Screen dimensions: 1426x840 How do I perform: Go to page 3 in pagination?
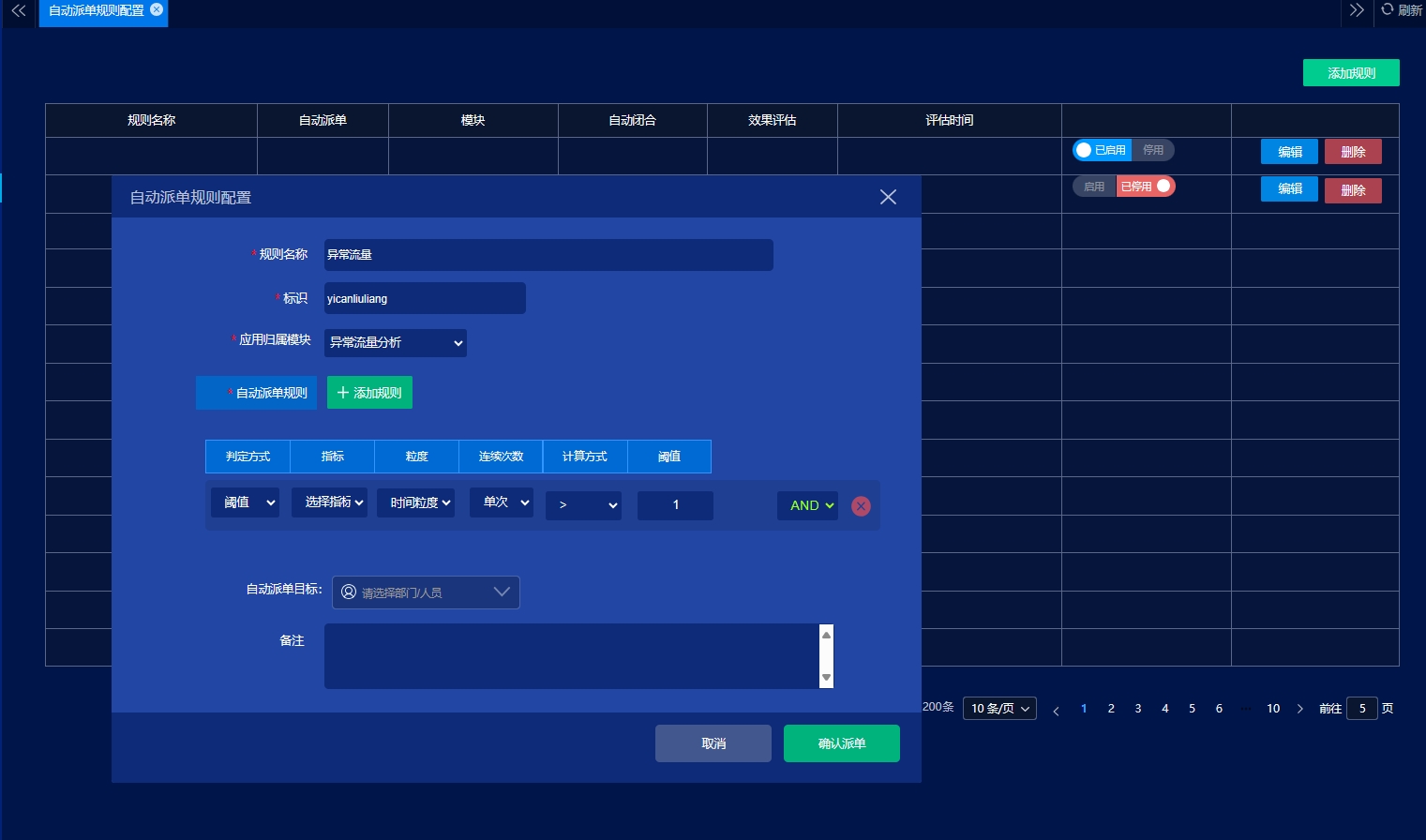(1138, 709)
